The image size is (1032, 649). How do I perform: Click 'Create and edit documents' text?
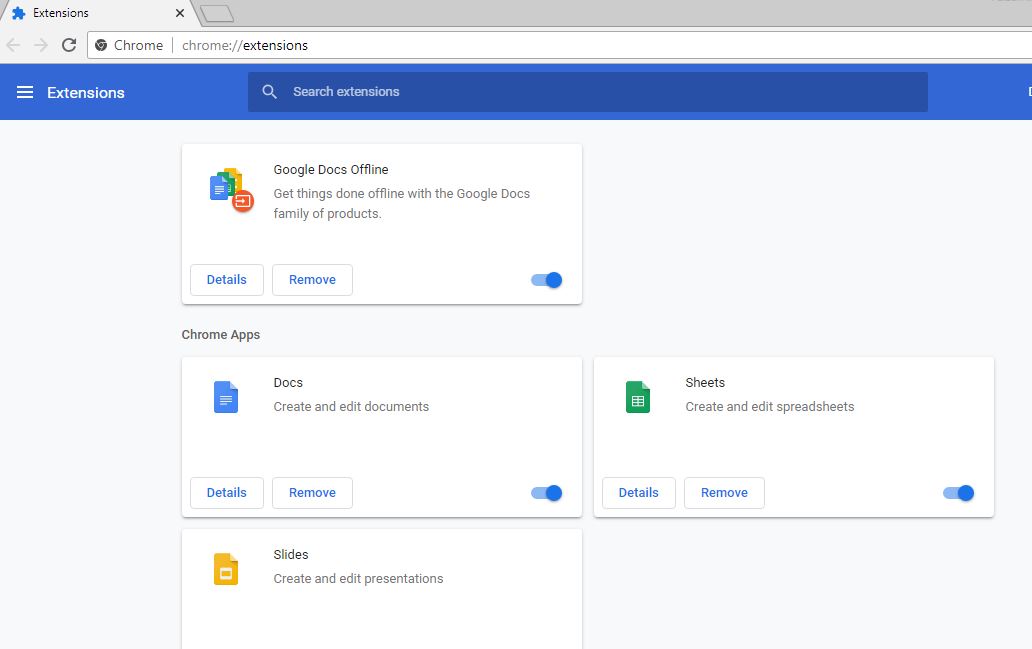(351, 407)
